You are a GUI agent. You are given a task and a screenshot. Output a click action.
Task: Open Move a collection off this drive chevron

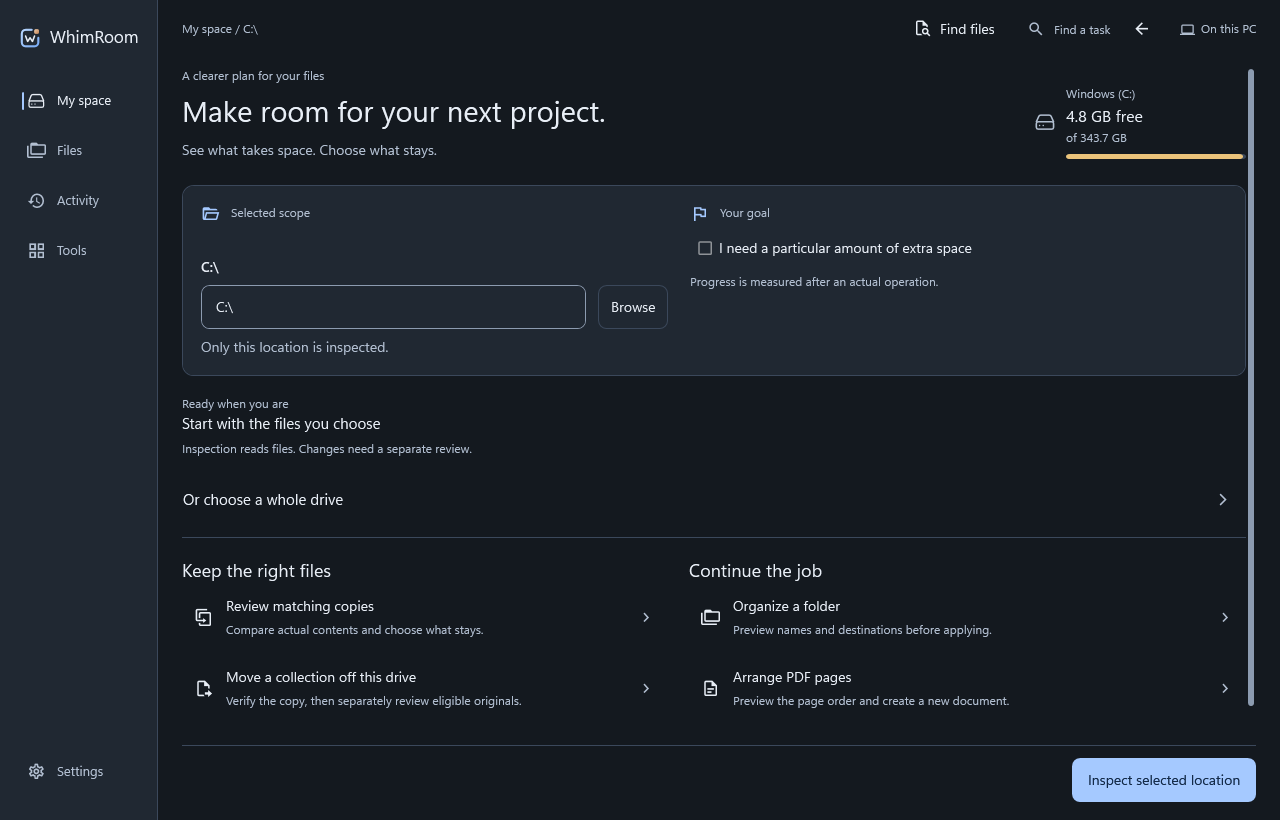[x=646, y=688]
